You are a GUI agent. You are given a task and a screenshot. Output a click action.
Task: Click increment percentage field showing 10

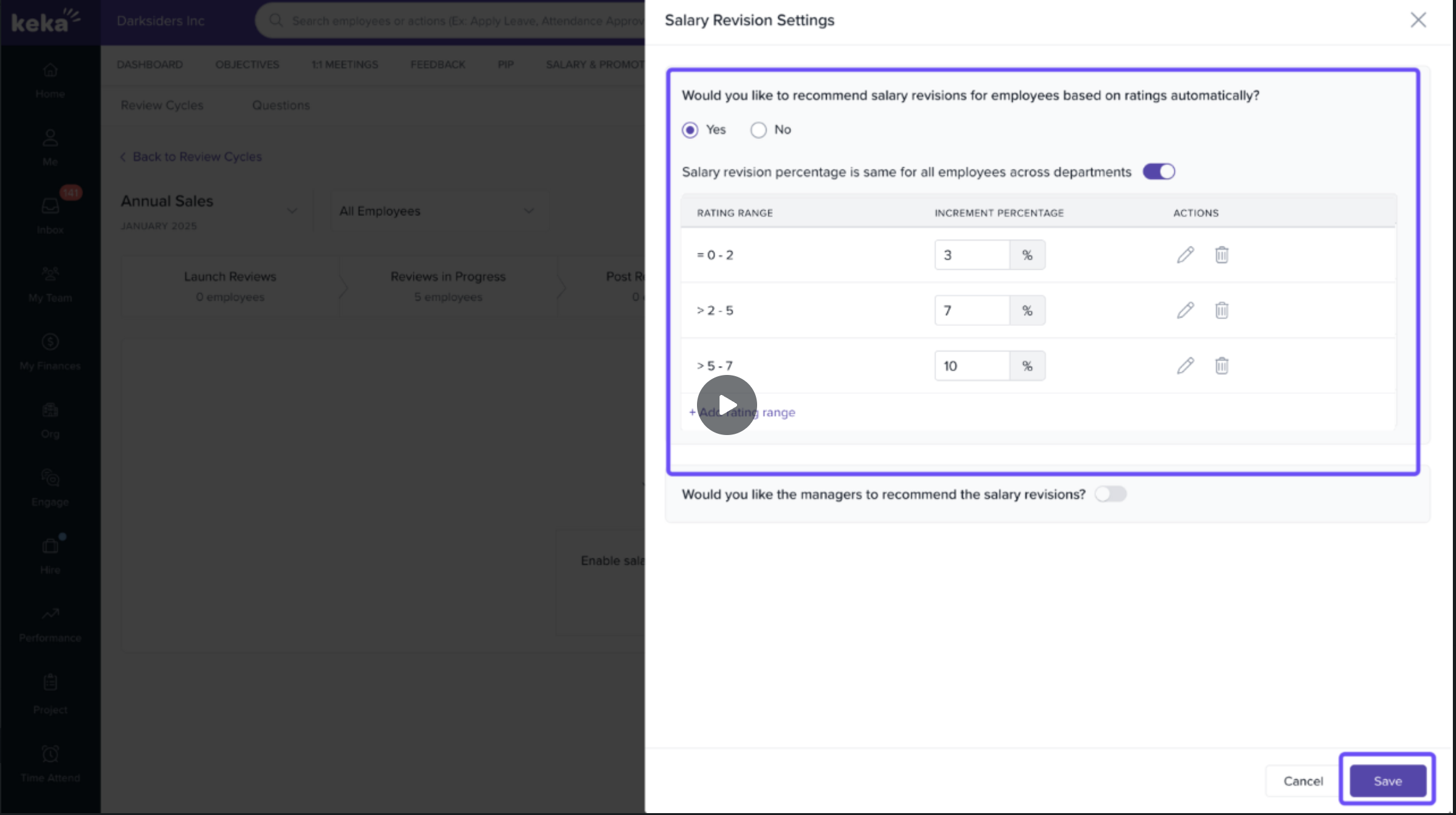click(x=971, y=366)
